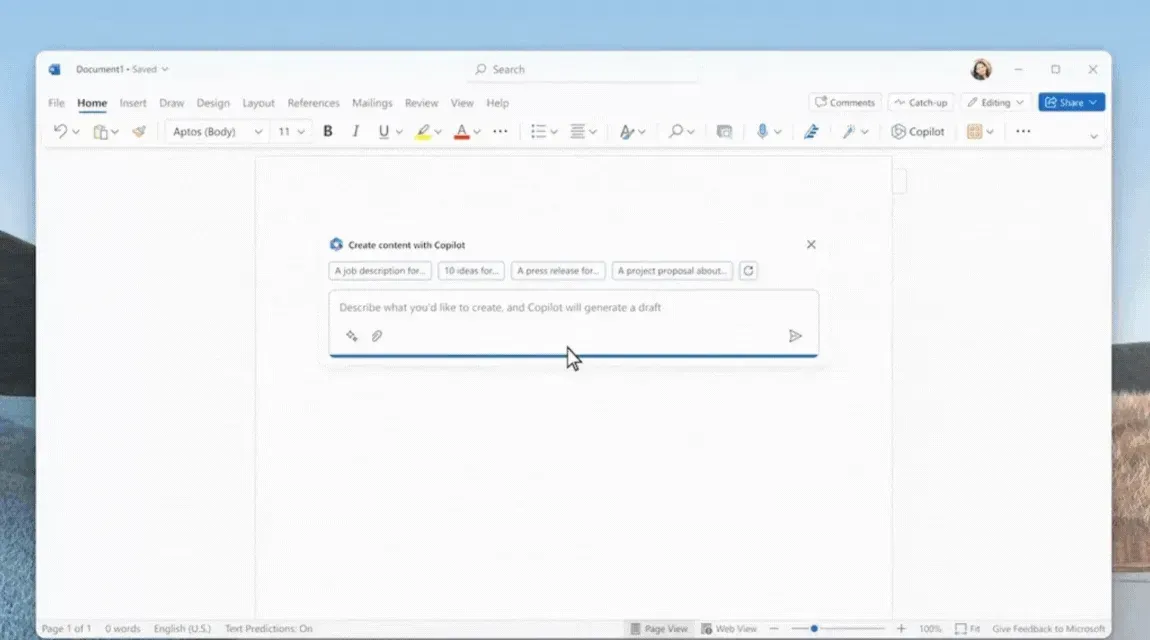
Task: Choose the '10 ideas for...' suggestion
Action: (x=471, y=271)
